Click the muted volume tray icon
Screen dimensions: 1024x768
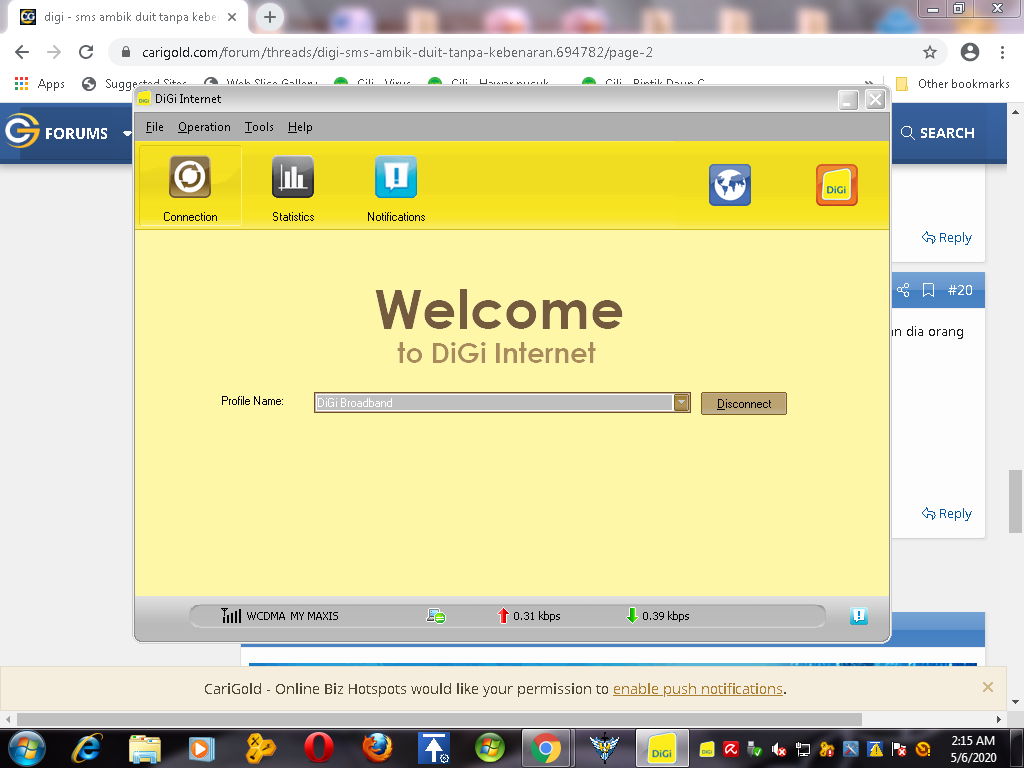(x=778, y=750)
